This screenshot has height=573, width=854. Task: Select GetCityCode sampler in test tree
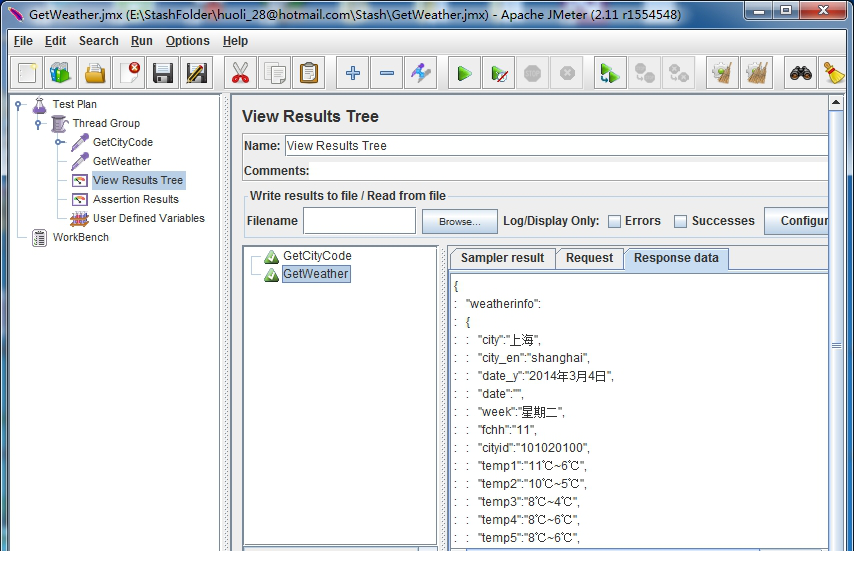123,142
